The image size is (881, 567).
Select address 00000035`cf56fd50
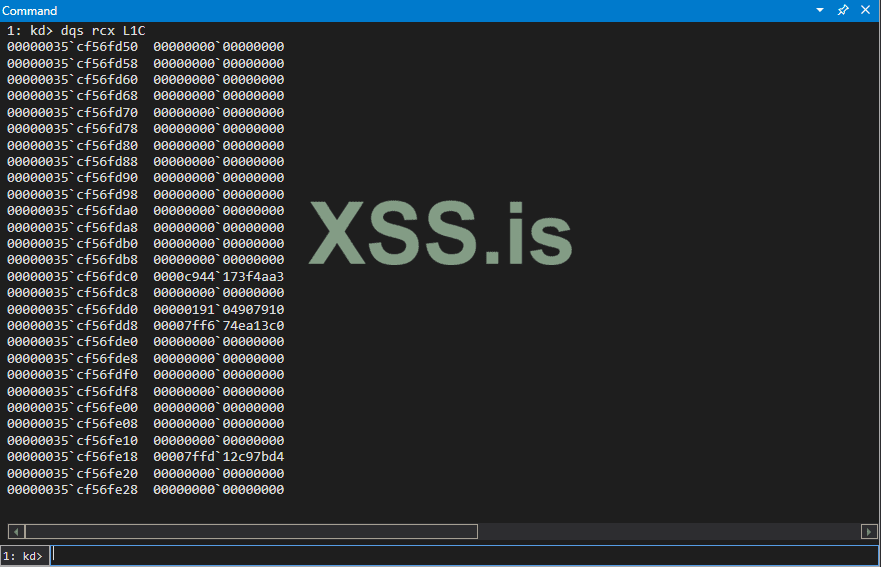72,47
